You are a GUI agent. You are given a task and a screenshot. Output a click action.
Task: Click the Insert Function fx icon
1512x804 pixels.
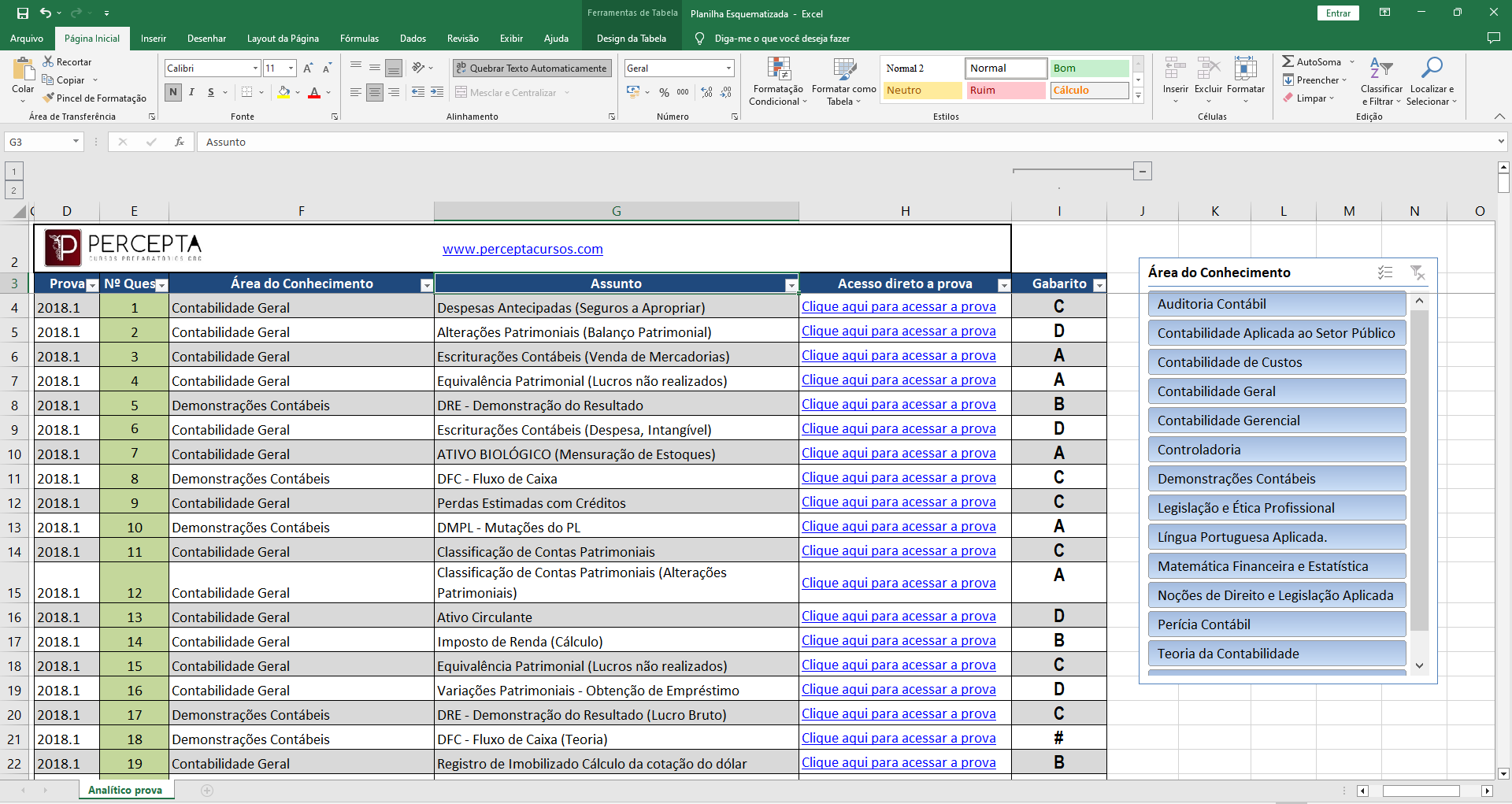pyautogui.click(x=180, y=142)
